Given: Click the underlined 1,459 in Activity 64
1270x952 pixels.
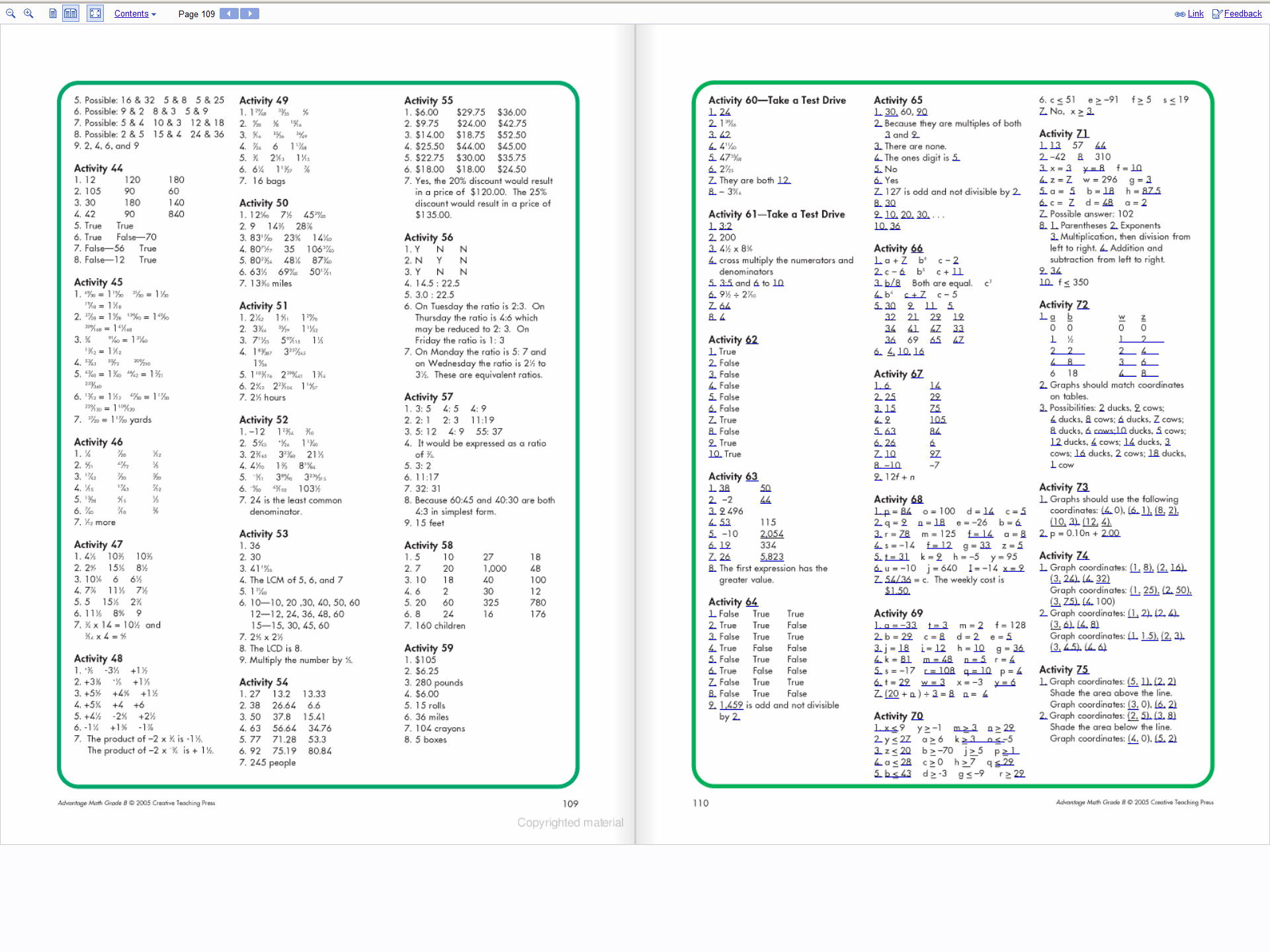Looking at the screenshot, I should [x=731, y=705].
